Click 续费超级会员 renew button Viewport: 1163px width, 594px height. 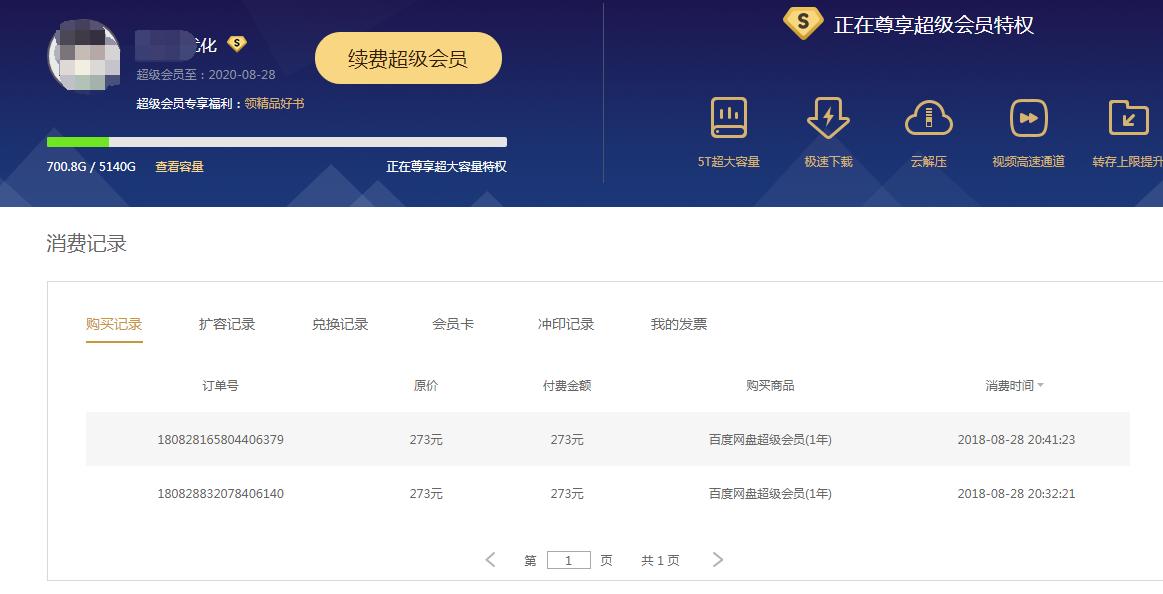pyautogui.click(x=409, y=58)
